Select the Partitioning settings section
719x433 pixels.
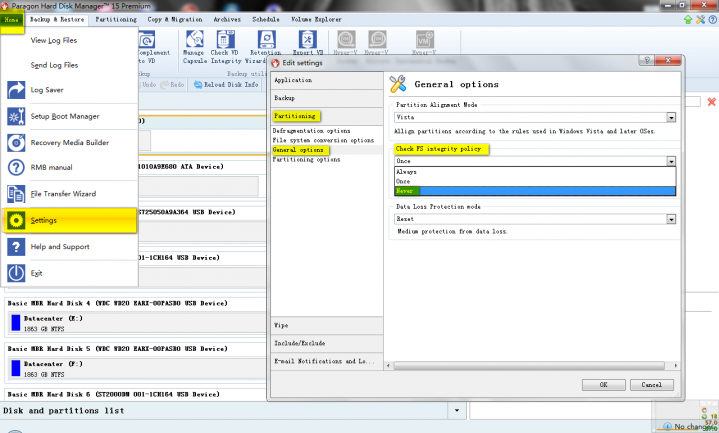(x=326, y=116)
